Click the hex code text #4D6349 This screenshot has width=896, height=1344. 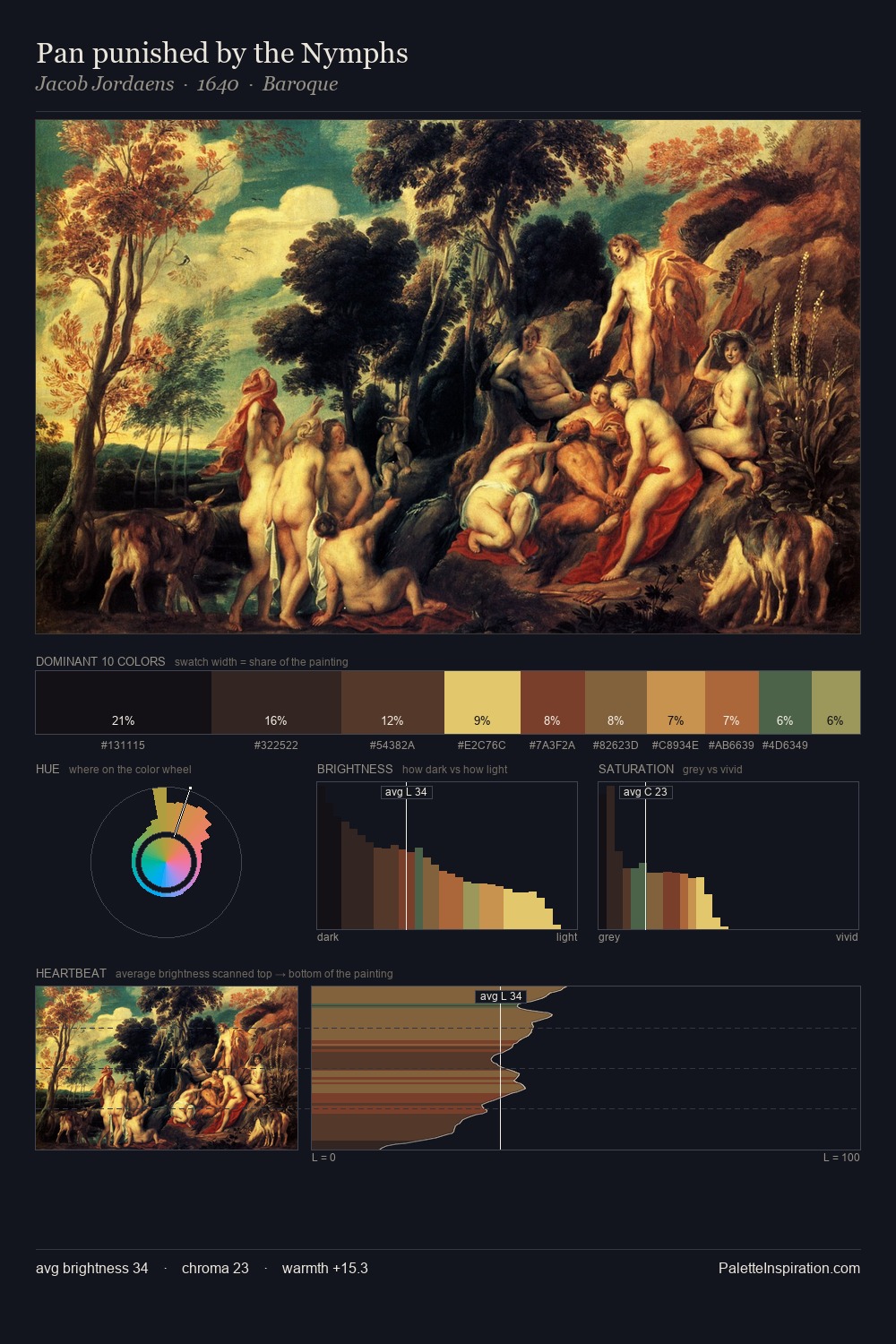[785, 745]
